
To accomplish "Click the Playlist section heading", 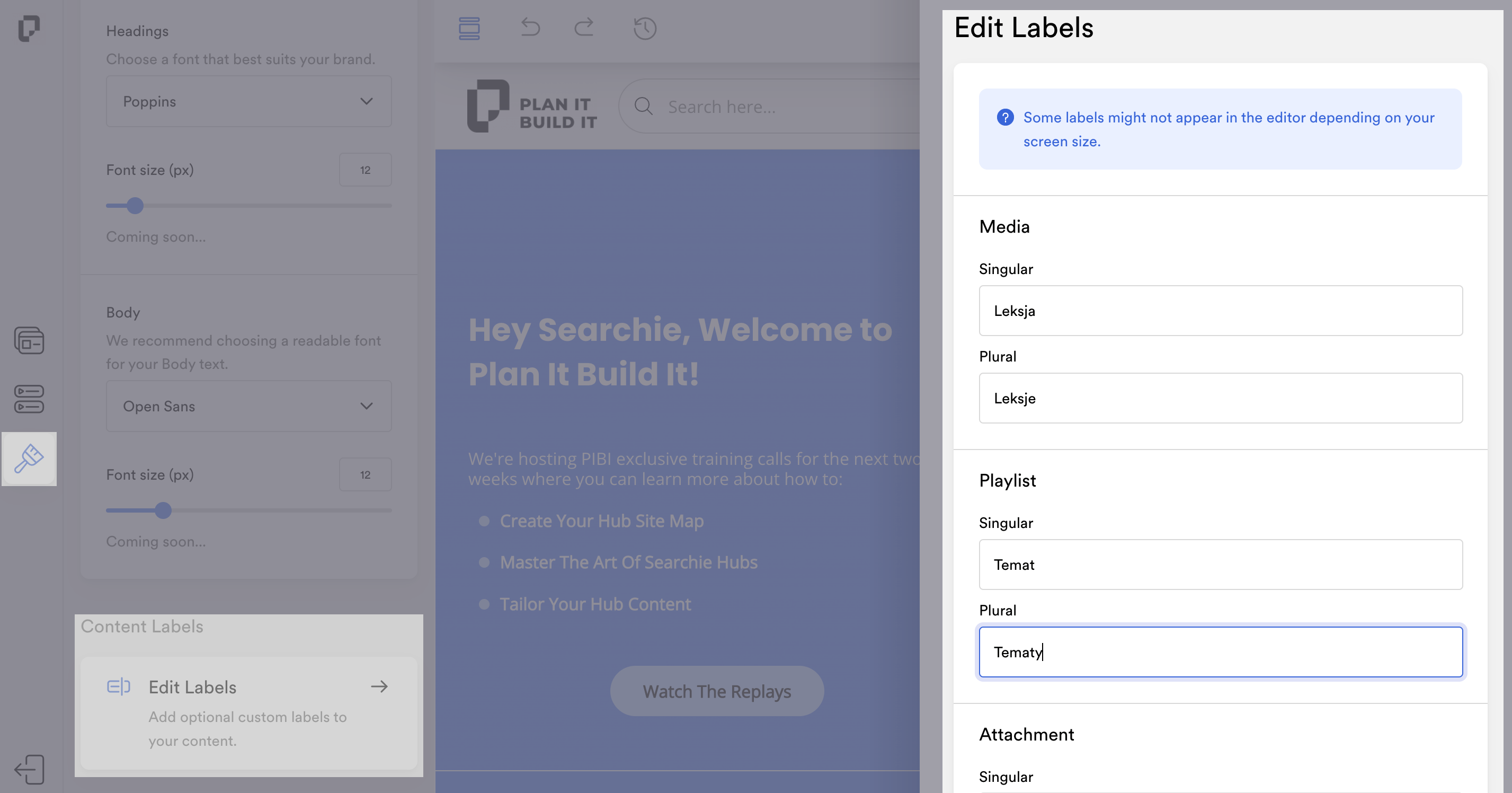I will tap(1007, 480).
